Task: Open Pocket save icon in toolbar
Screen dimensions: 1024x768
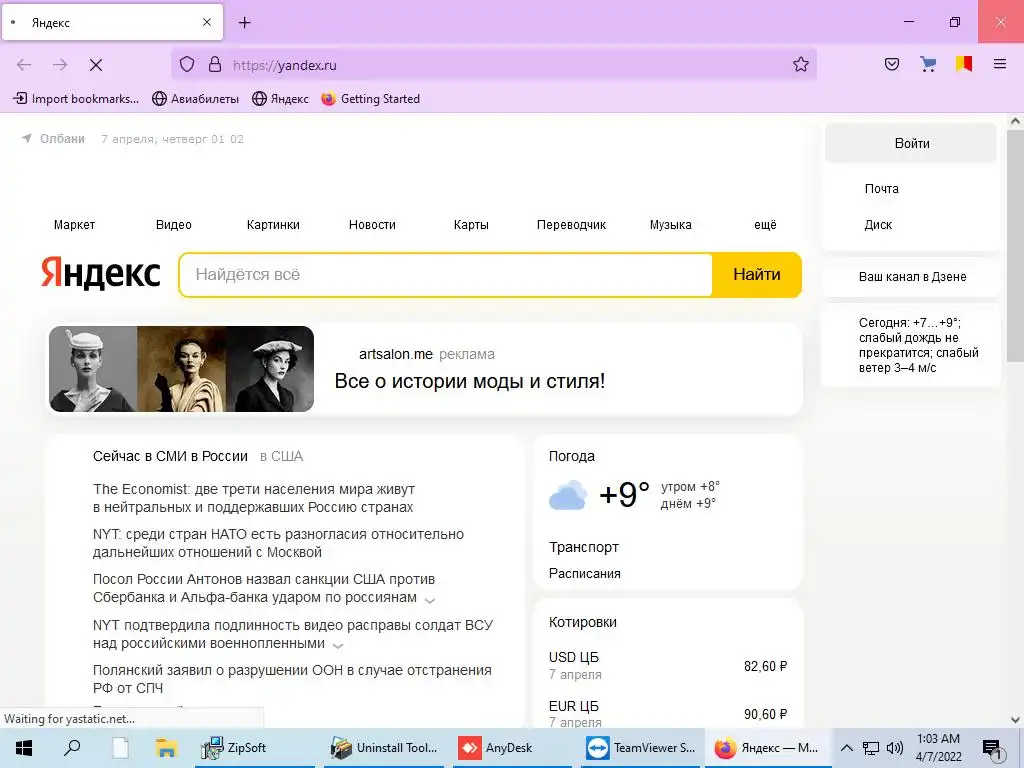Action: [x=892, y=64]
